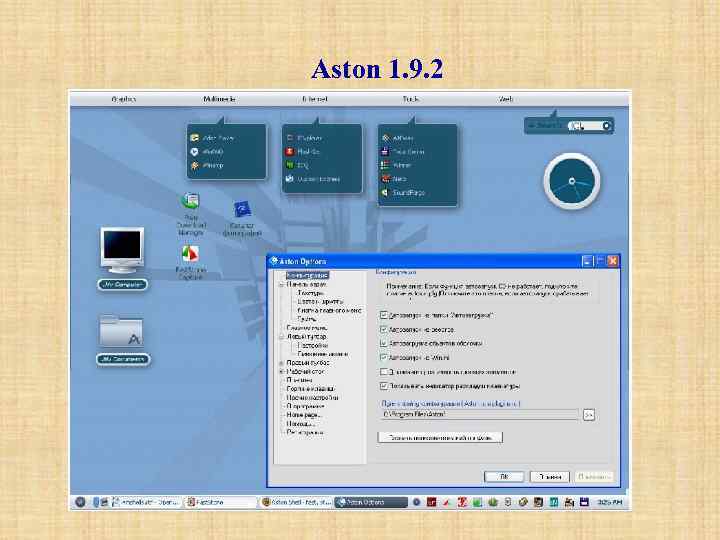Screen dimensions: 720x540
Task: Launch middle entry in Multimedia popup
Action: (x=207, y=152)
